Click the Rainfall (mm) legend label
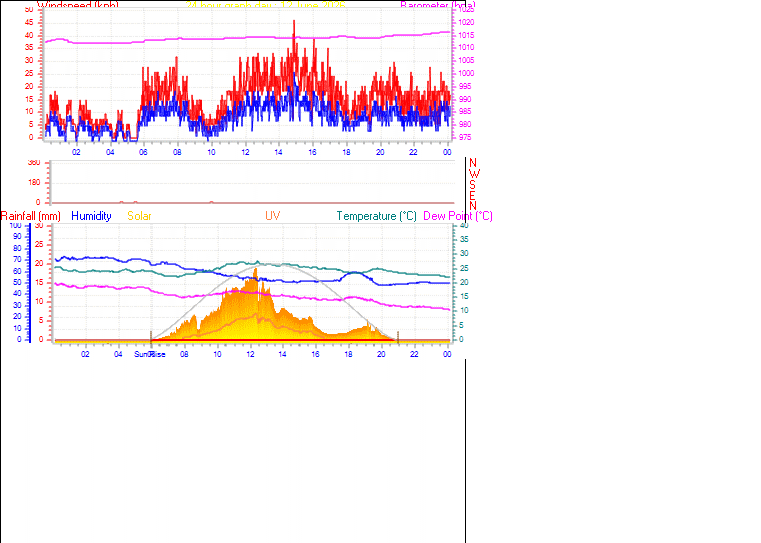Viewport: 761px width, 543px height. pos(31,216)
